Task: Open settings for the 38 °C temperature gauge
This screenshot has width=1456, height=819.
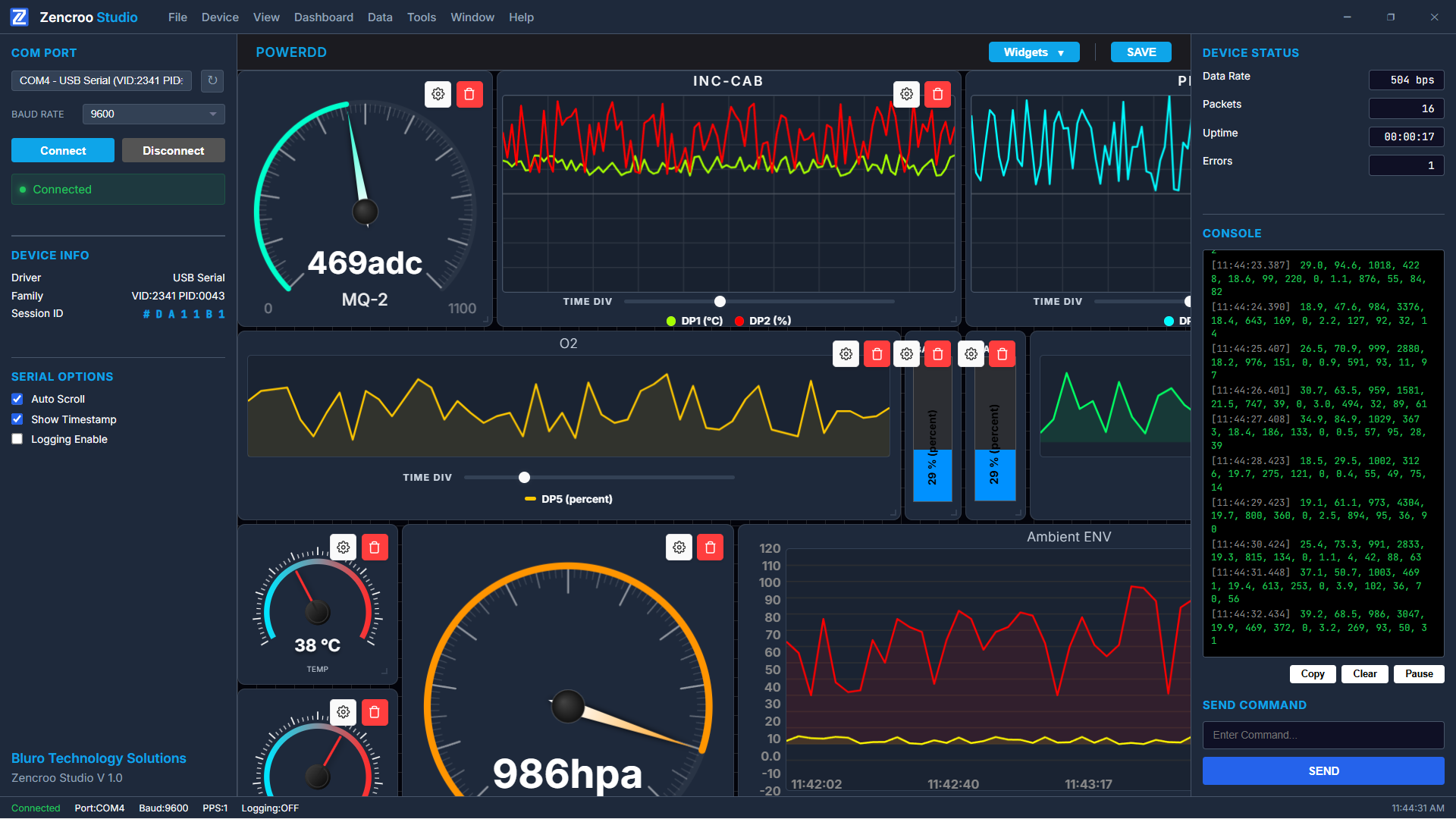Action: tap(343, 547)
